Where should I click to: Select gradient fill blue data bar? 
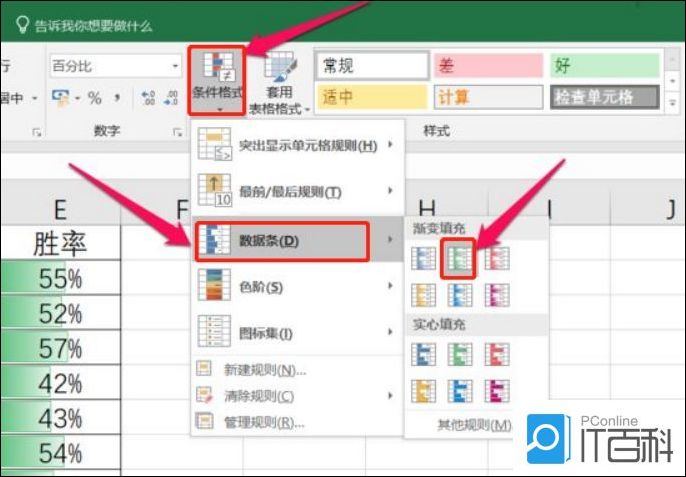(x=424, y=258)
